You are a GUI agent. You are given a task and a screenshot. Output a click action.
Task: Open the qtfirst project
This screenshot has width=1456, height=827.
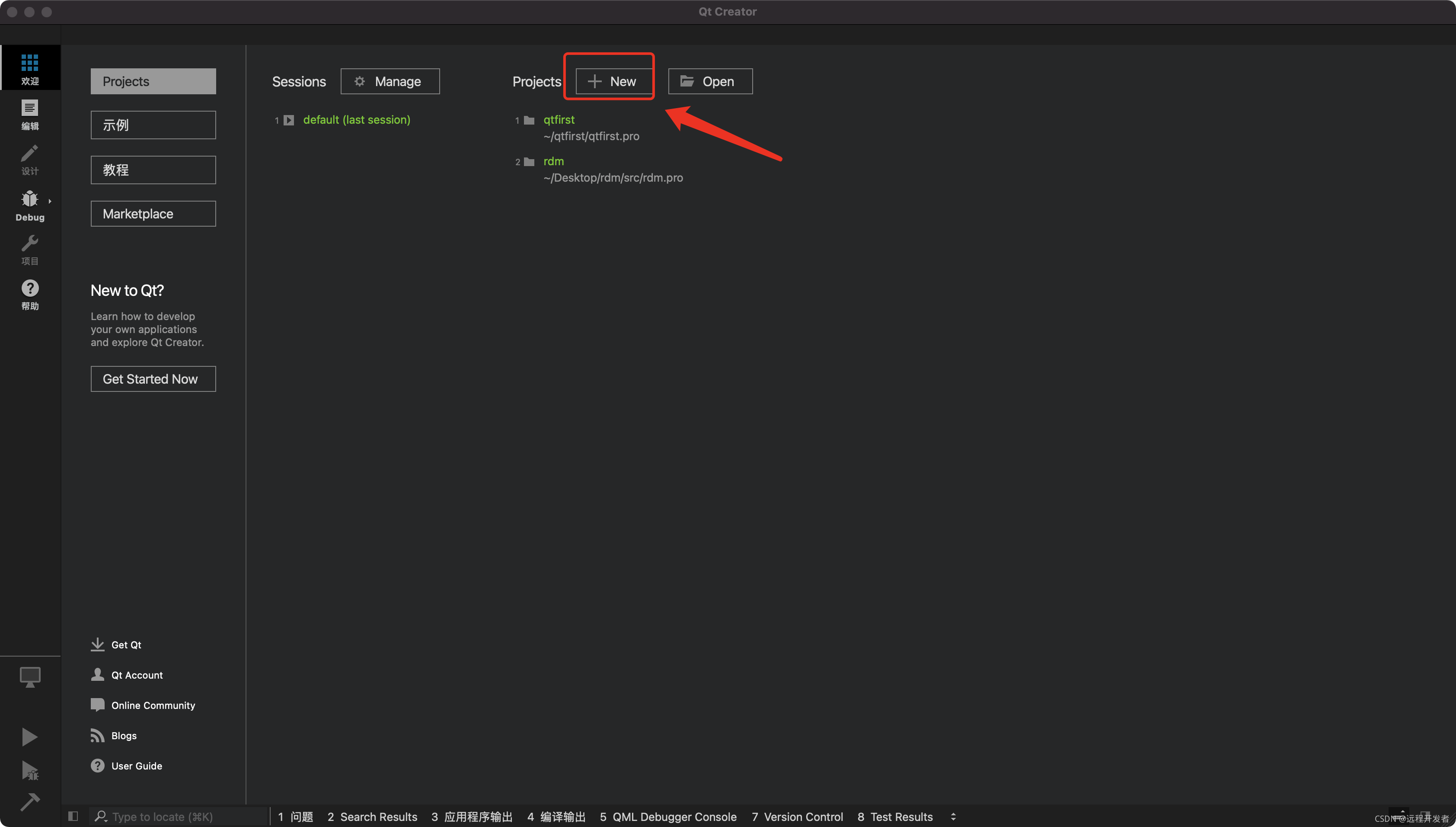click(559, 120)
